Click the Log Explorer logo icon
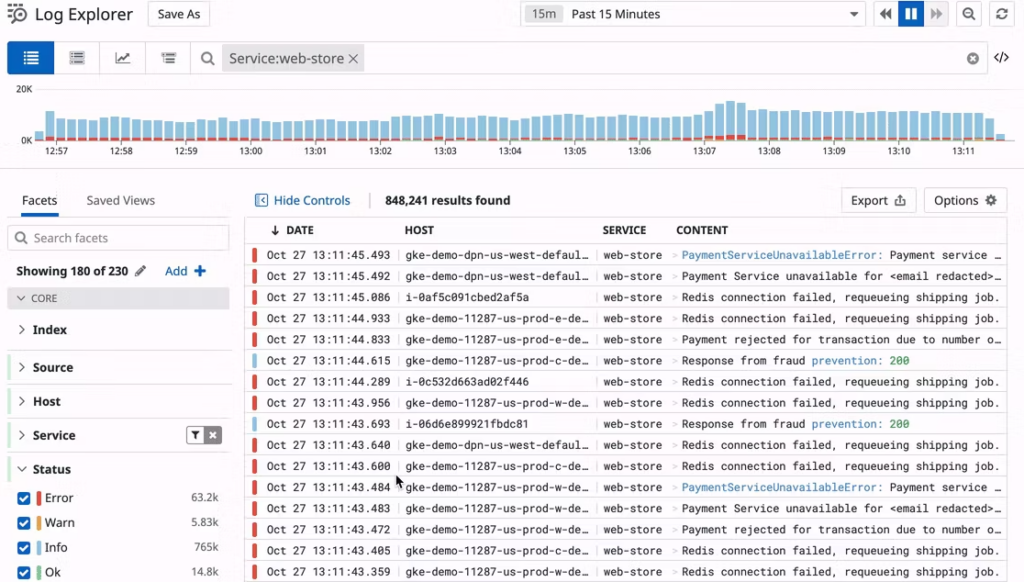1024x582 pixels. tap(17, 14)
